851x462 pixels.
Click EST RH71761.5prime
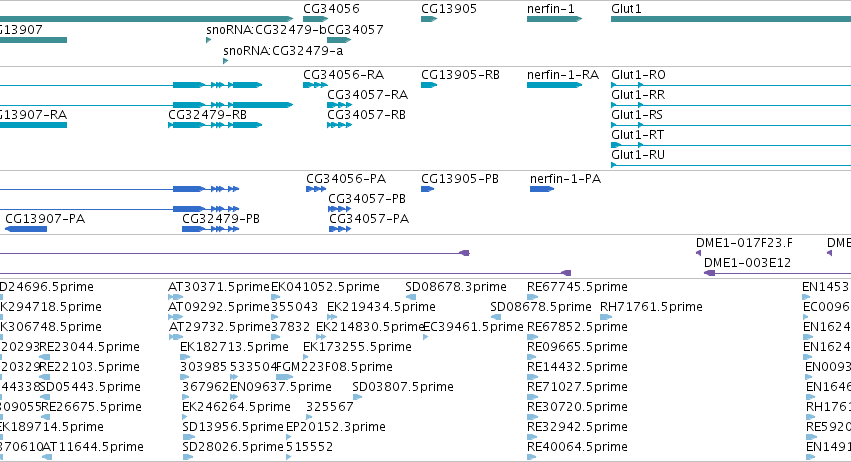point(651,307)
